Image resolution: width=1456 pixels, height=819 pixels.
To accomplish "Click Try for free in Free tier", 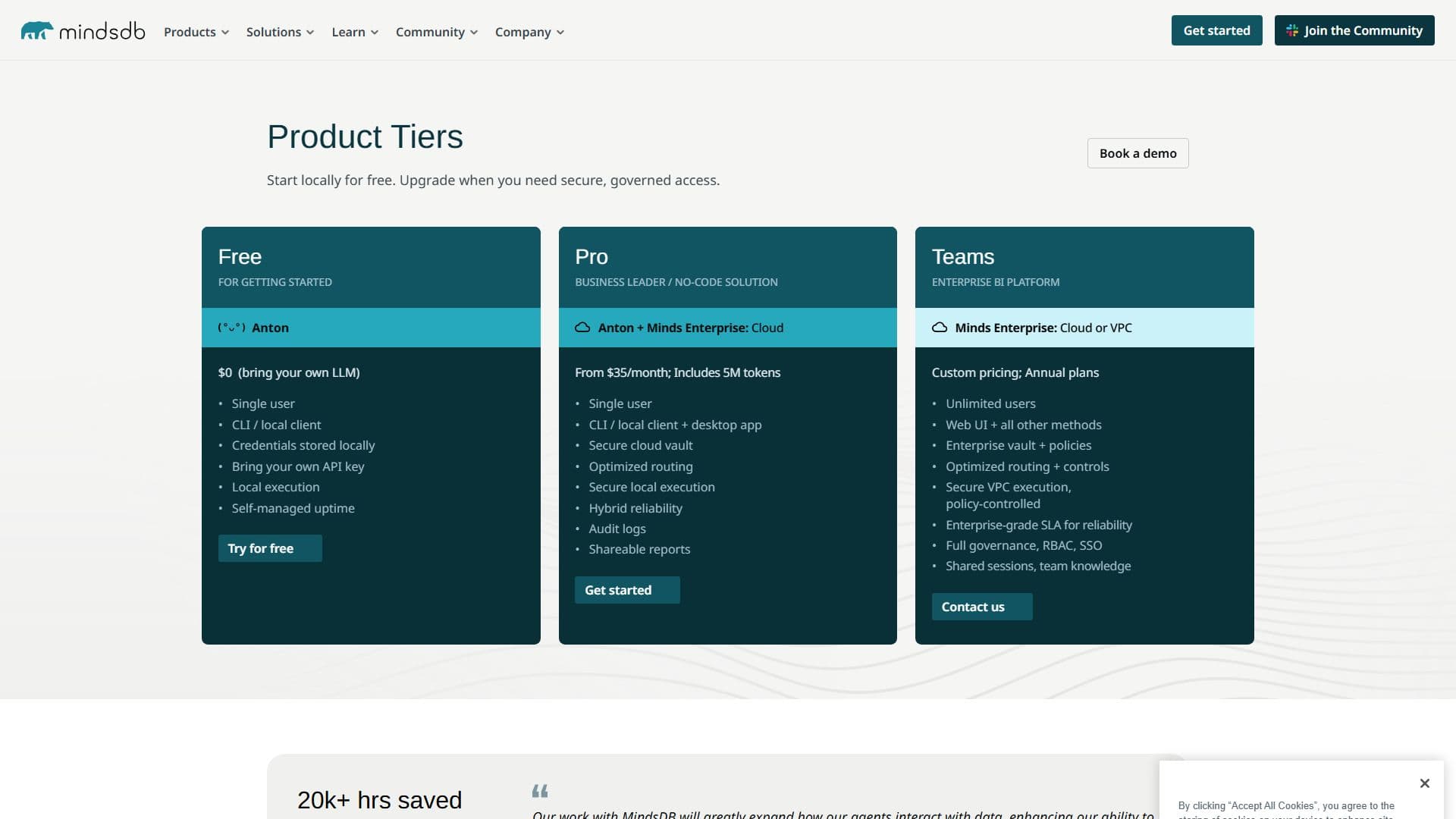I will [x=270, y=548].
